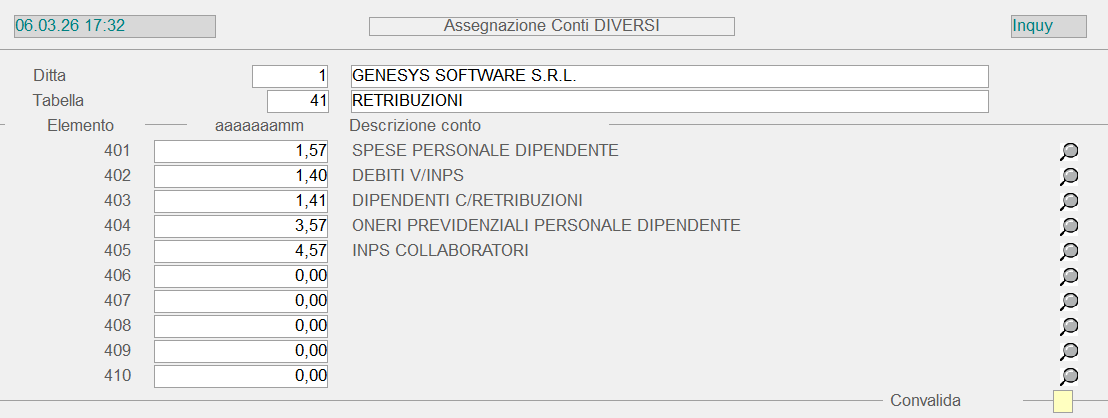
Task: Click the GENESYS SOFTWARE S.R.L. name field
Action: [x=669, y=76]
